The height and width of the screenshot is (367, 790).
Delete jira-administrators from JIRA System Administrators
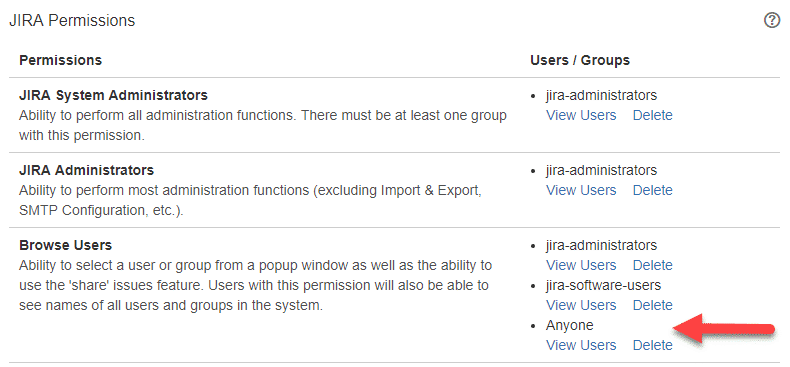coord(652,115)
